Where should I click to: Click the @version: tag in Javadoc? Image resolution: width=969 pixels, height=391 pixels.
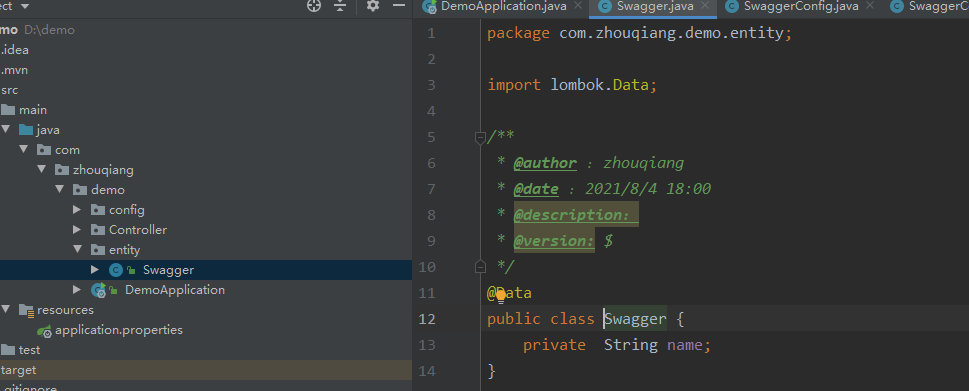tap(554, 241)
